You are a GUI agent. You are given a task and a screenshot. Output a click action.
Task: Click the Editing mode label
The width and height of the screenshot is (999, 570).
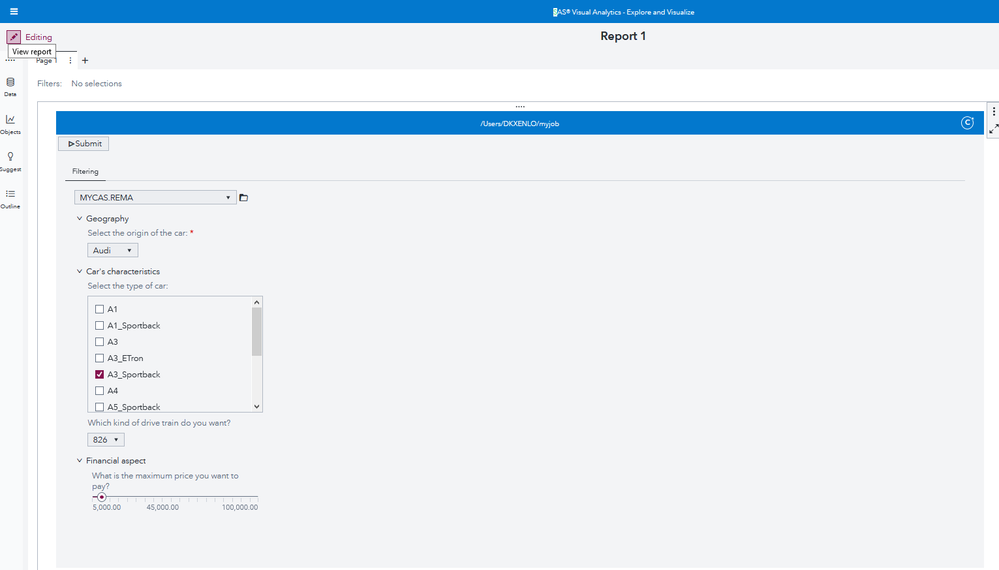point(38,37)
